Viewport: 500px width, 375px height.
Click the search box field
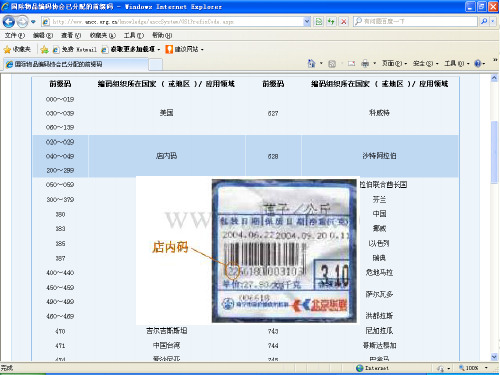[x=415, y=22]
